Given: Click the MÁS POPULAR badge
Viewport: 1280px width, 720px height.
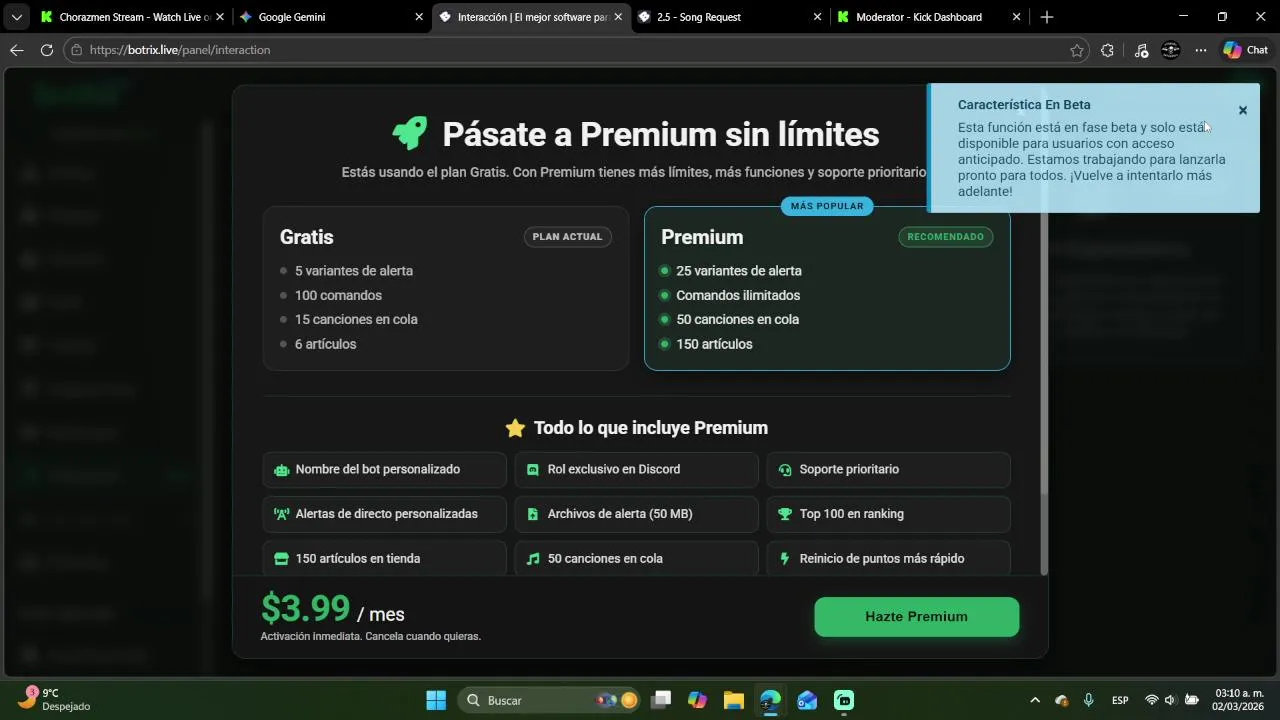Looking at the screenshot, I should (827, 206).
